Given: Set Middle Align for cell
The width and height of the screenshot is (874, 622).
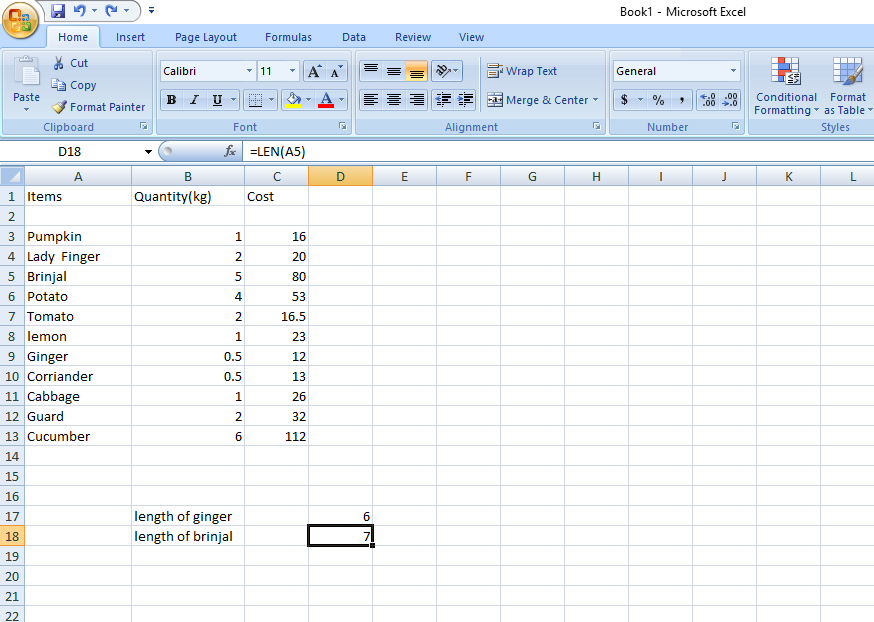Looking at the screenshot, I should tap(394, 71).
